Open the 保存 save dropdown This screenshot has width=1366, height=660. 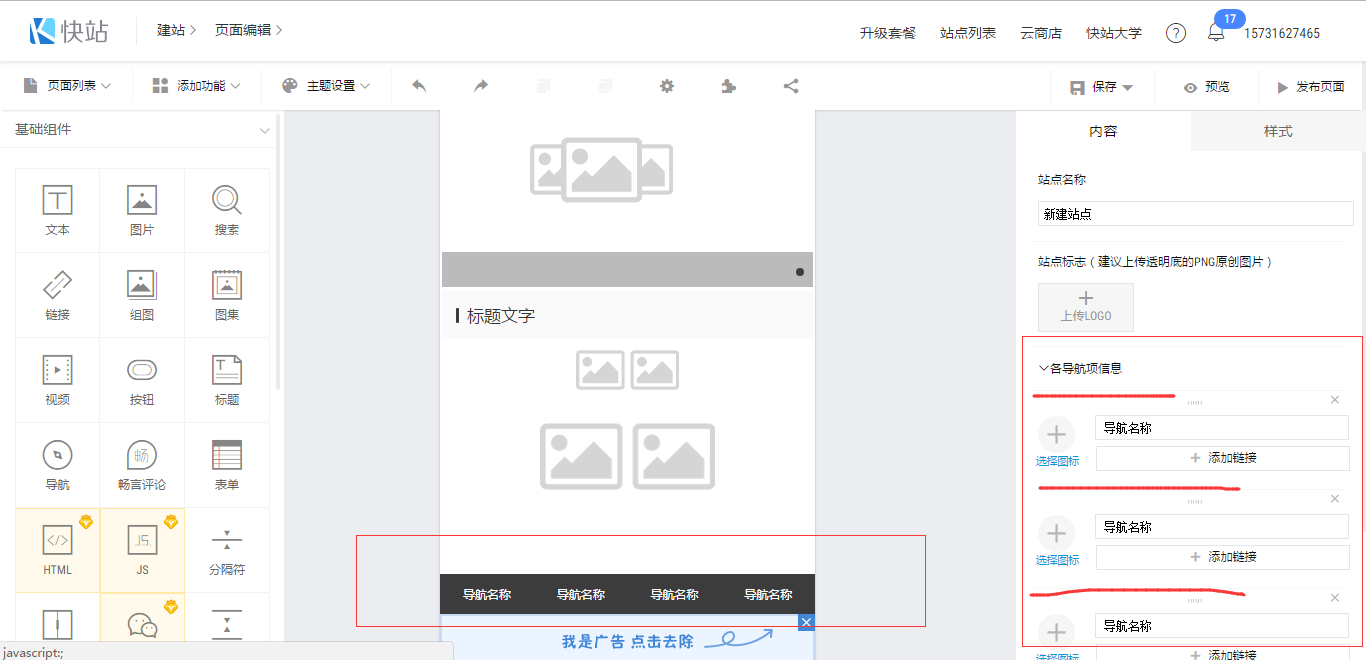[x=1102, y=87]
